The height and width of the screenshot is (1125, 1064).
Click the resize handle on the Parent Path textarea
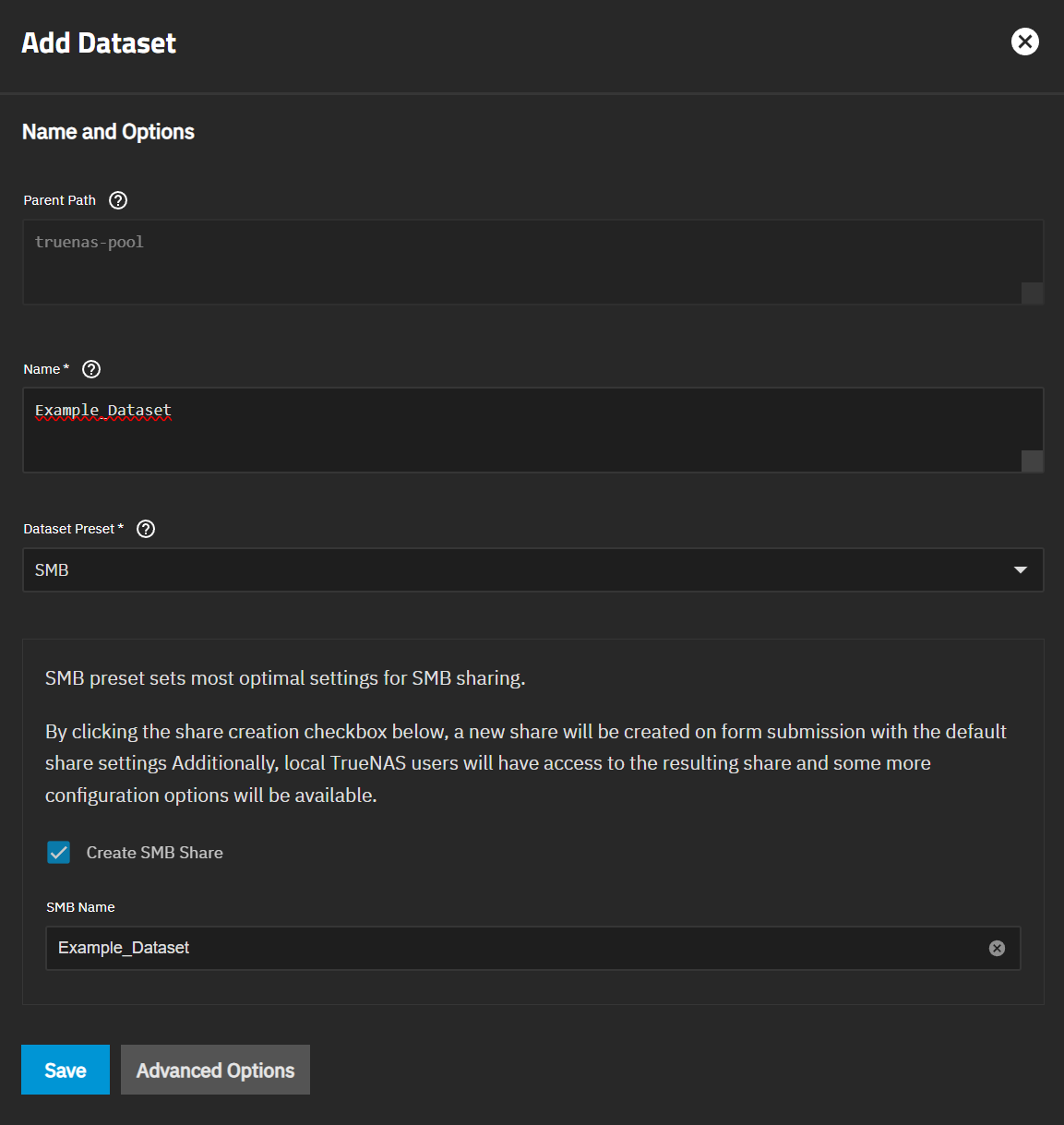tap(1034, 292)
